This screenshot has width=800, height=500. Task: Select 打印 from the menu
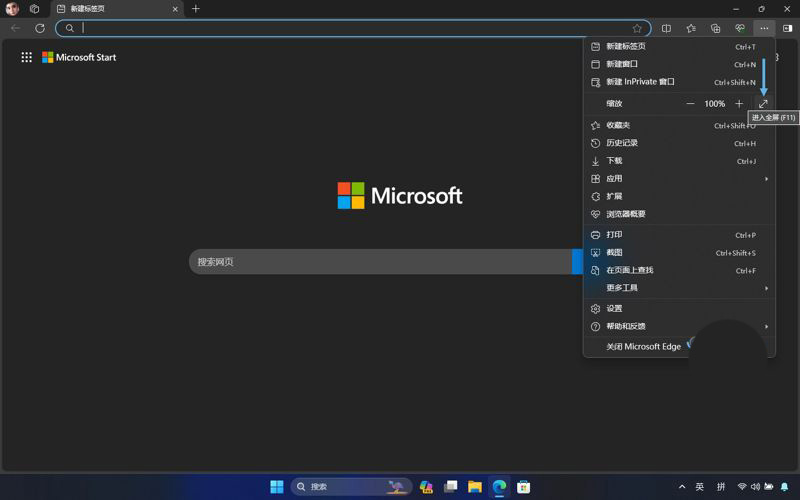pyautogui.click(x=679, y=235)
